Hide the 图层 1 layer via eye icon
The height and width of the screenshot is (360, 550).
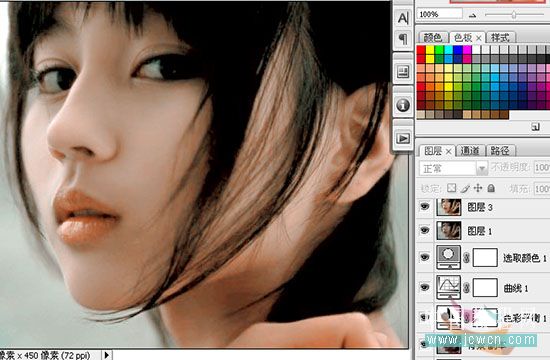(424, 230)
